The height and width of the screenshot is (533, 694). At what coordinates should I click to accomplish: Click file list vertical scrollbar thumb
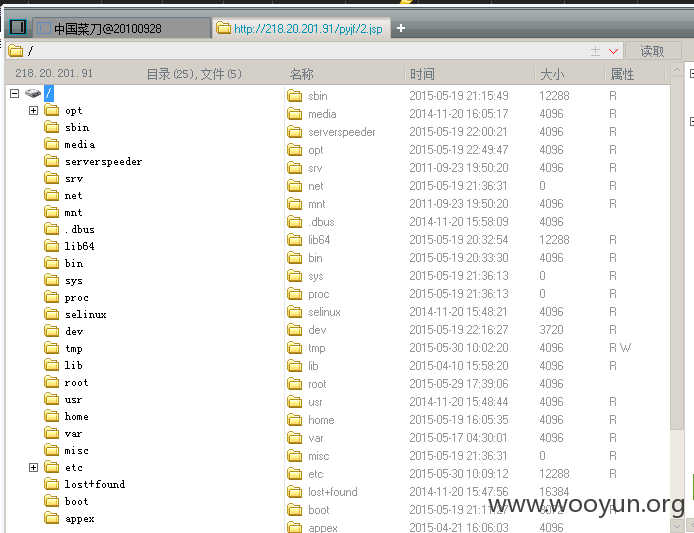[x=677, y=253]
